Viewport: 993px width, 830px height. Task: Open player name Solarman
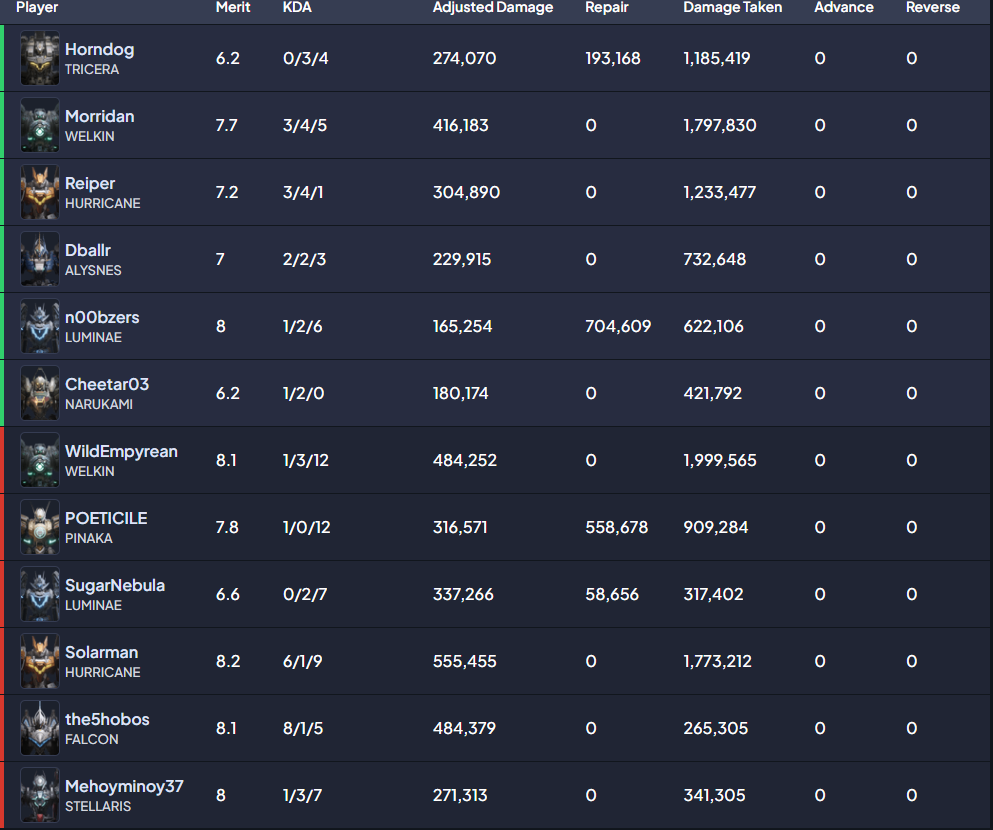pos(101,653)
